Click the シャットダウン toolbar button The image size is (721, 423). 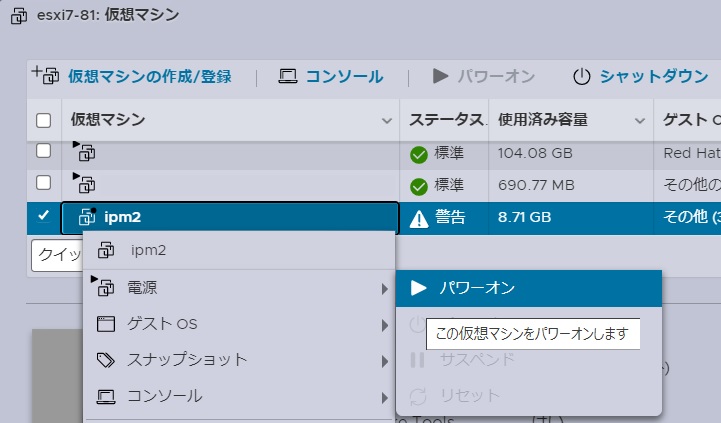tap(654, 76)
